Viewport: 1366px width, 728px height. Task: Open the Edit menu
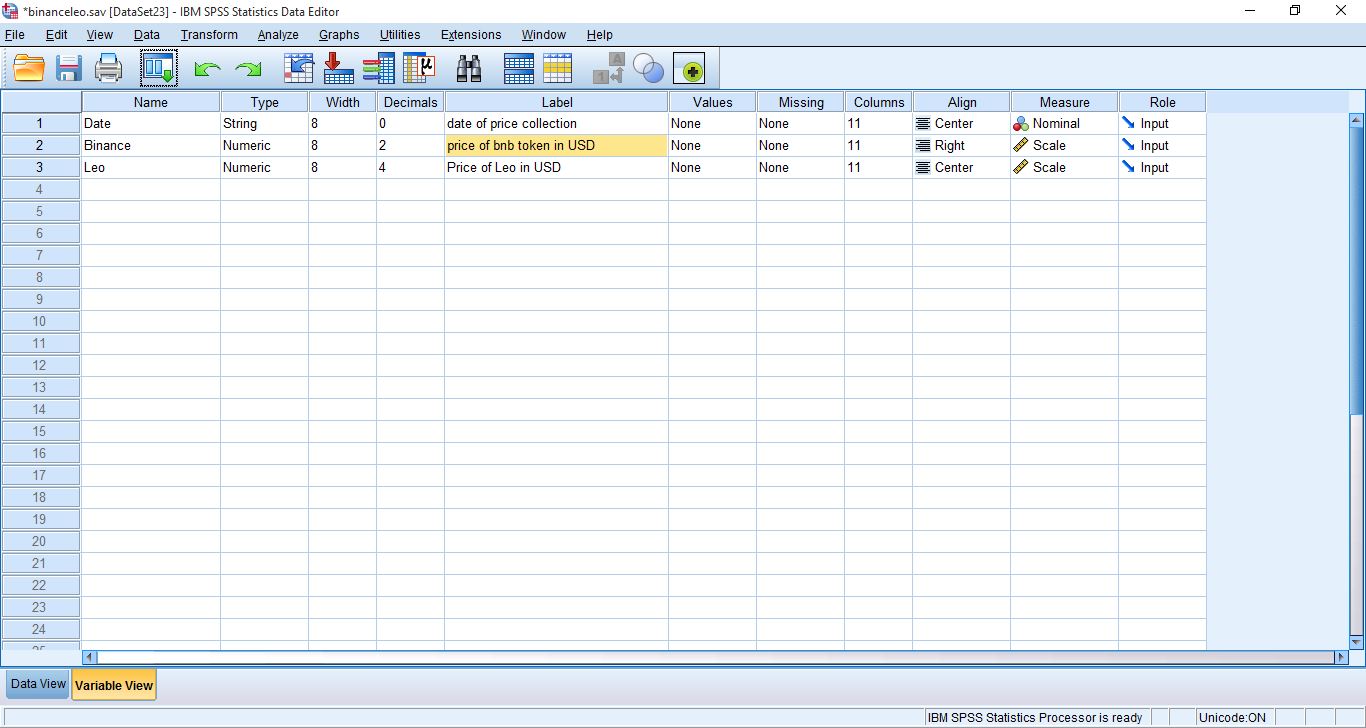[57, 35]
